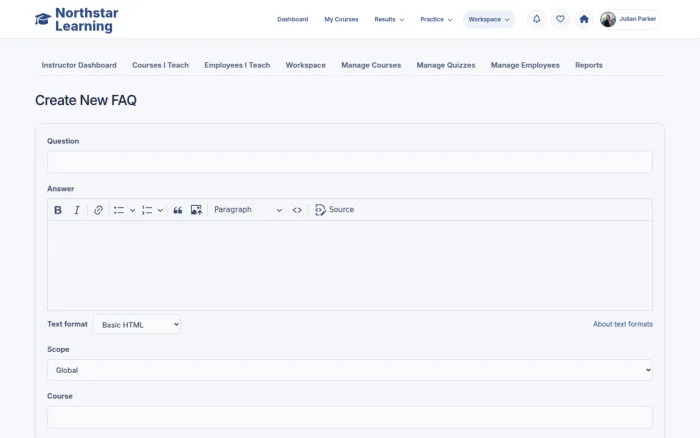Expand the numbered list style options
Viewport: 700px width, 438px height.
pos(160,210)
